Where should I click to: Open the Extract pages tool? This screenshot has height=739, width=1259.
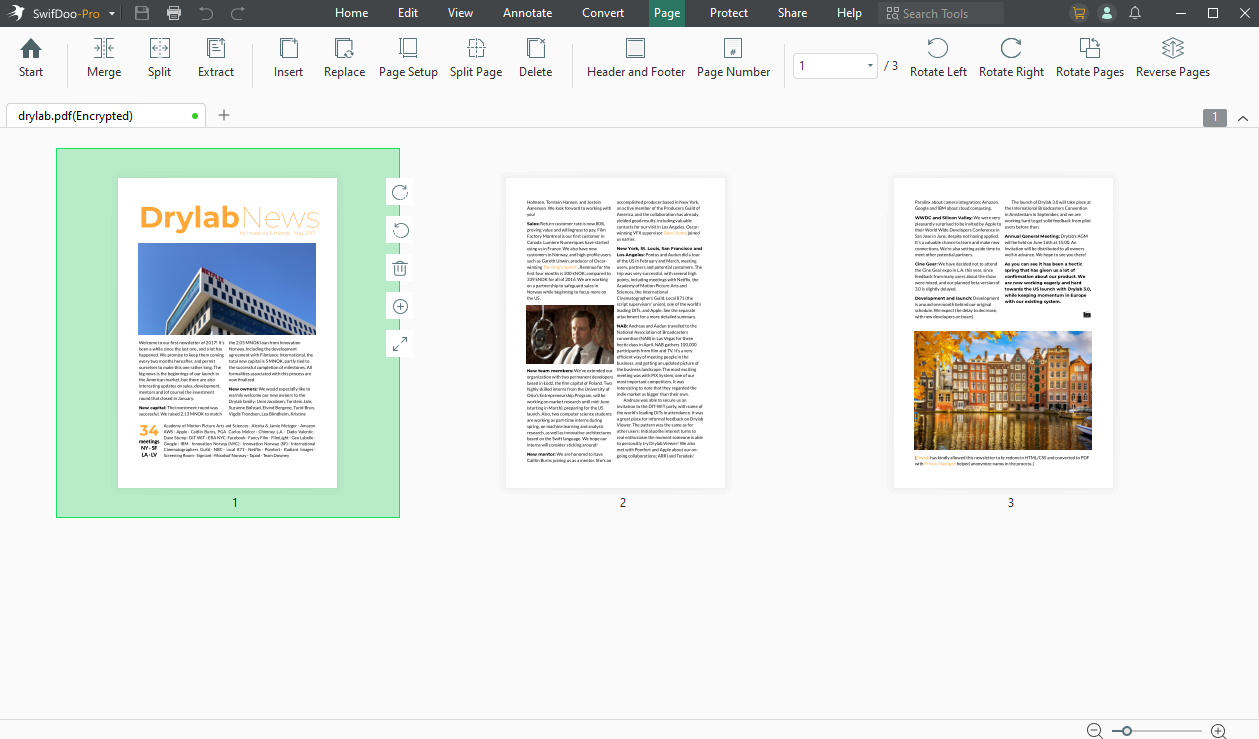(x=216, y=58)
